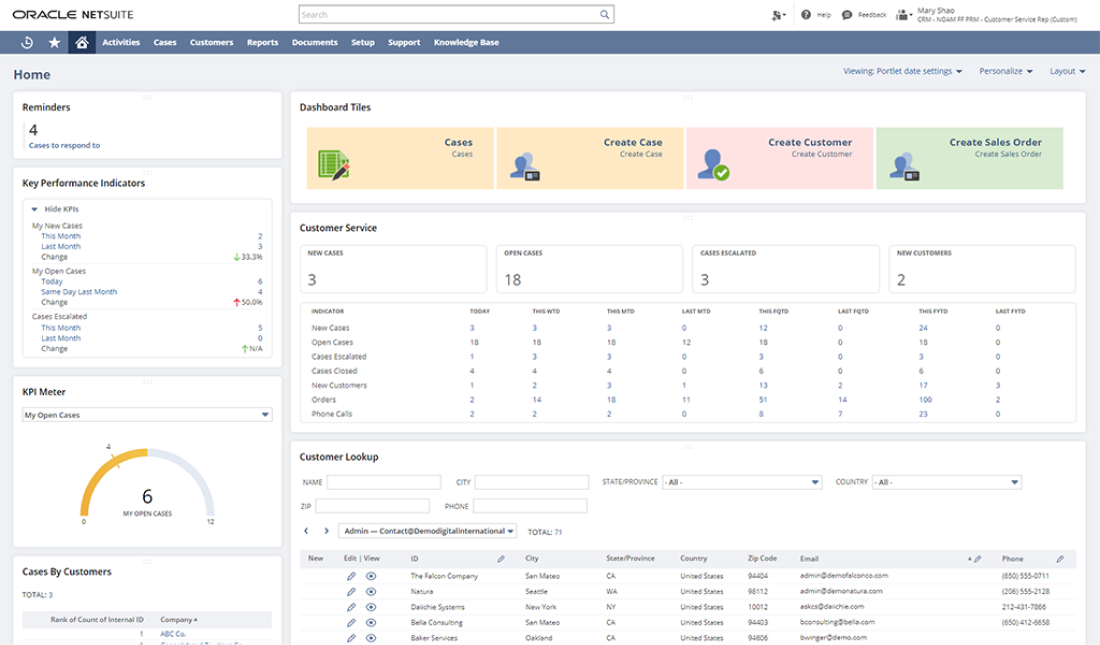Click the Home house icon
The image size is (1100, 645).
82,43
